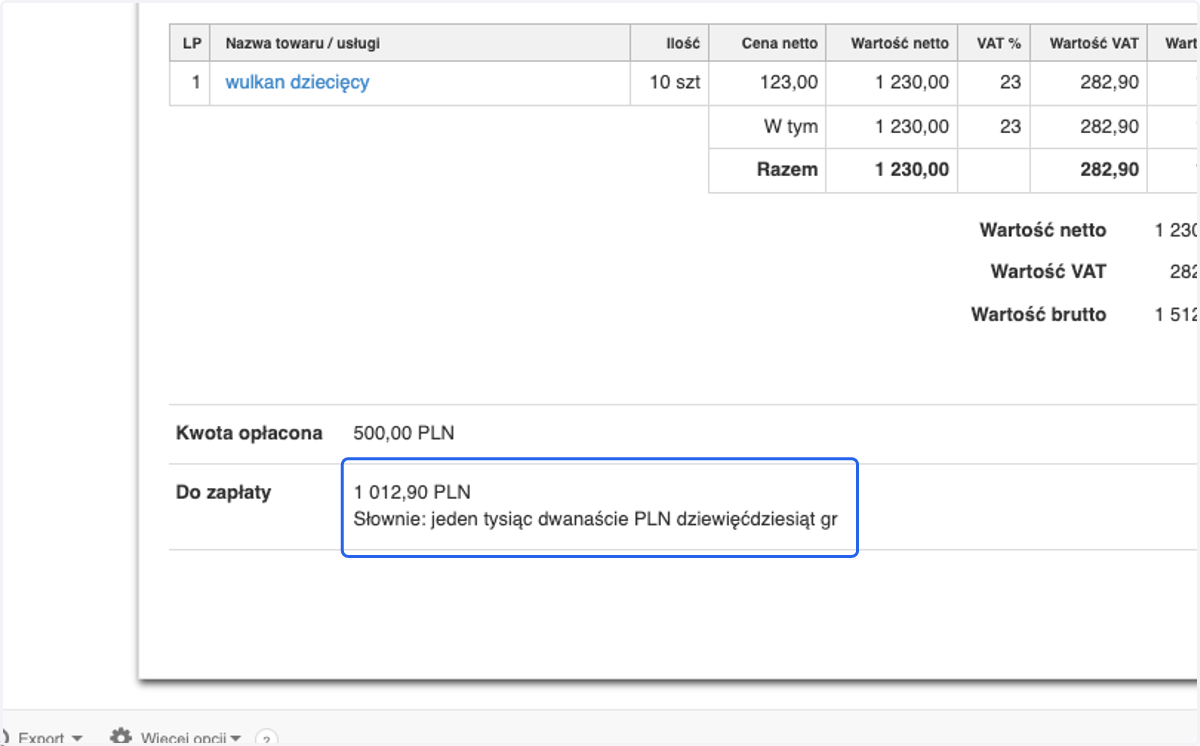Click the question mark help icon

coord(266,739)
